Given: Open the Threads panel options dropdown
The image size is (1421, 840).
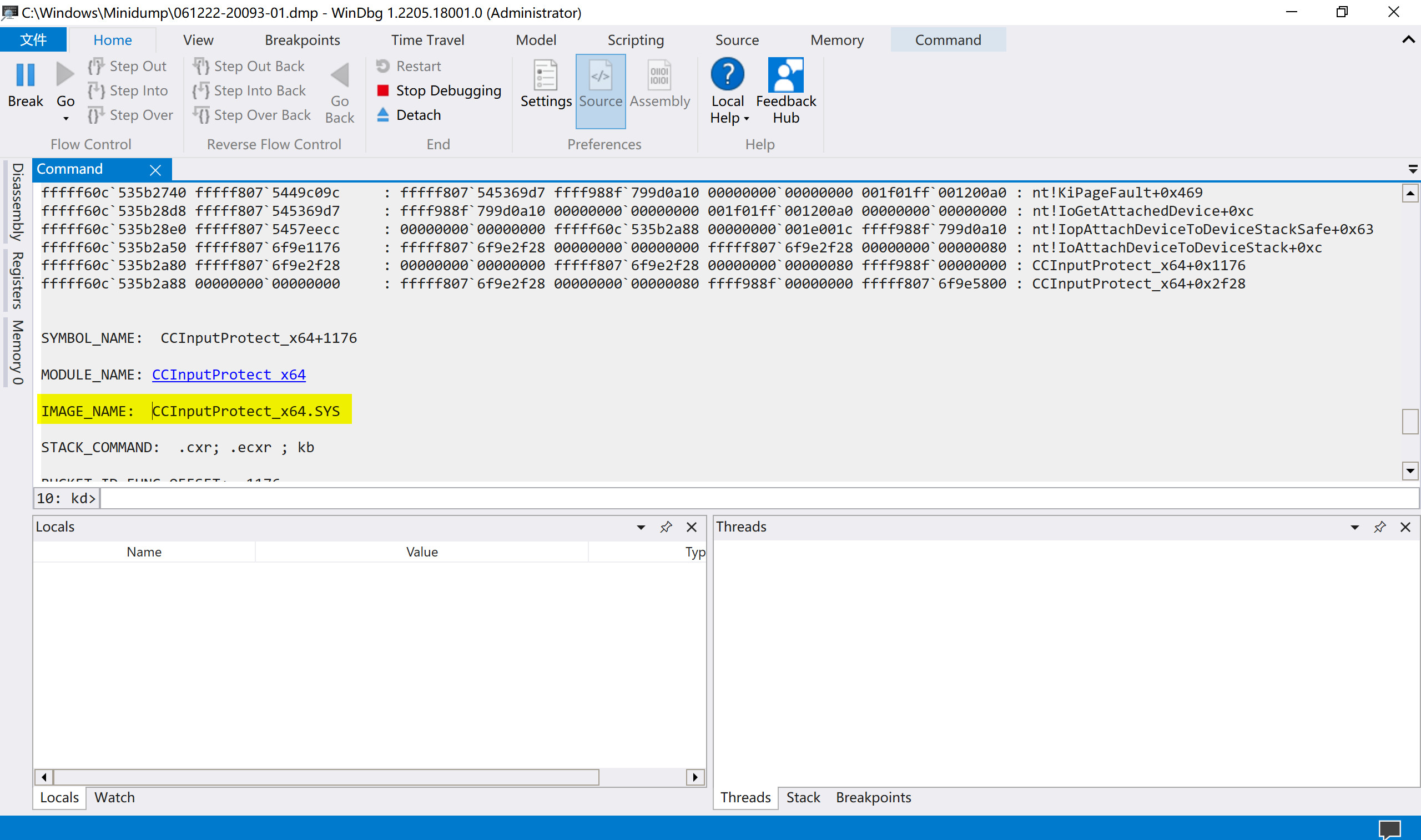Looking at the screenshot, I should (1355, 528).
